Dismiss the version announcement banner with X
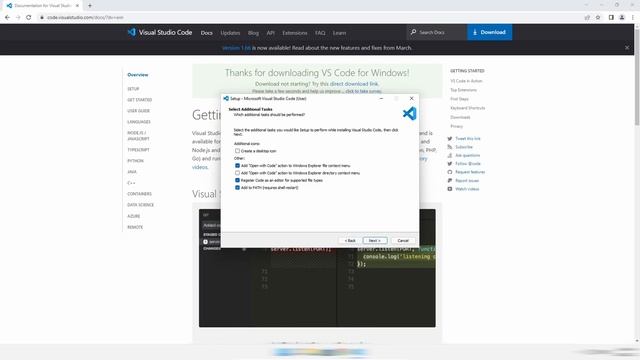This screenshot has width=640, height=360. point(627,48)
